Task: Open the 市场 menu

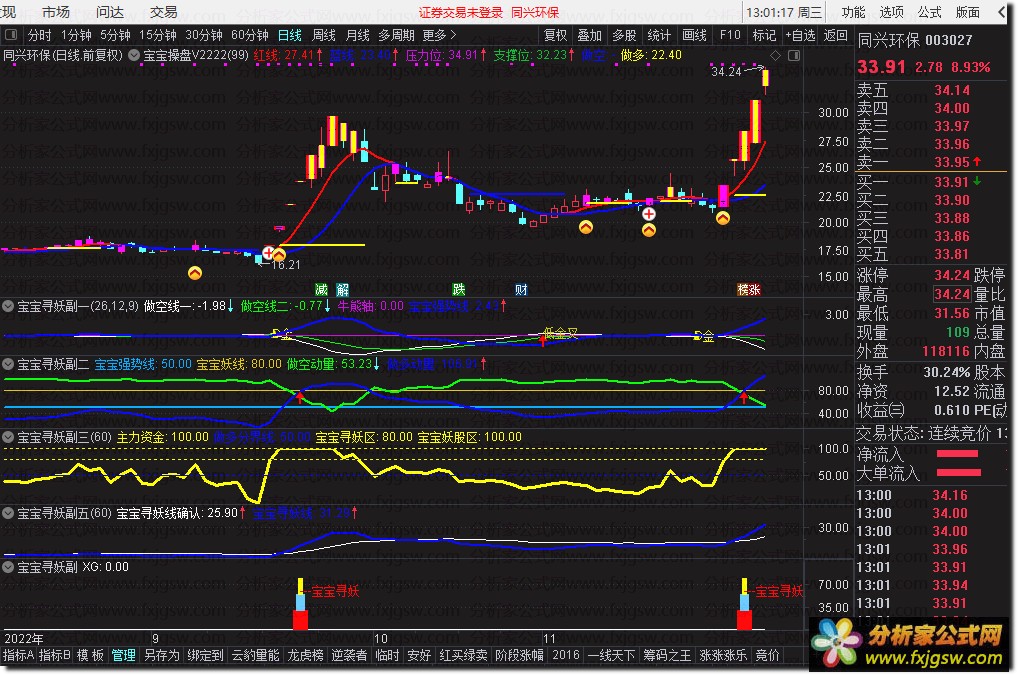Action: click(55, 12)
